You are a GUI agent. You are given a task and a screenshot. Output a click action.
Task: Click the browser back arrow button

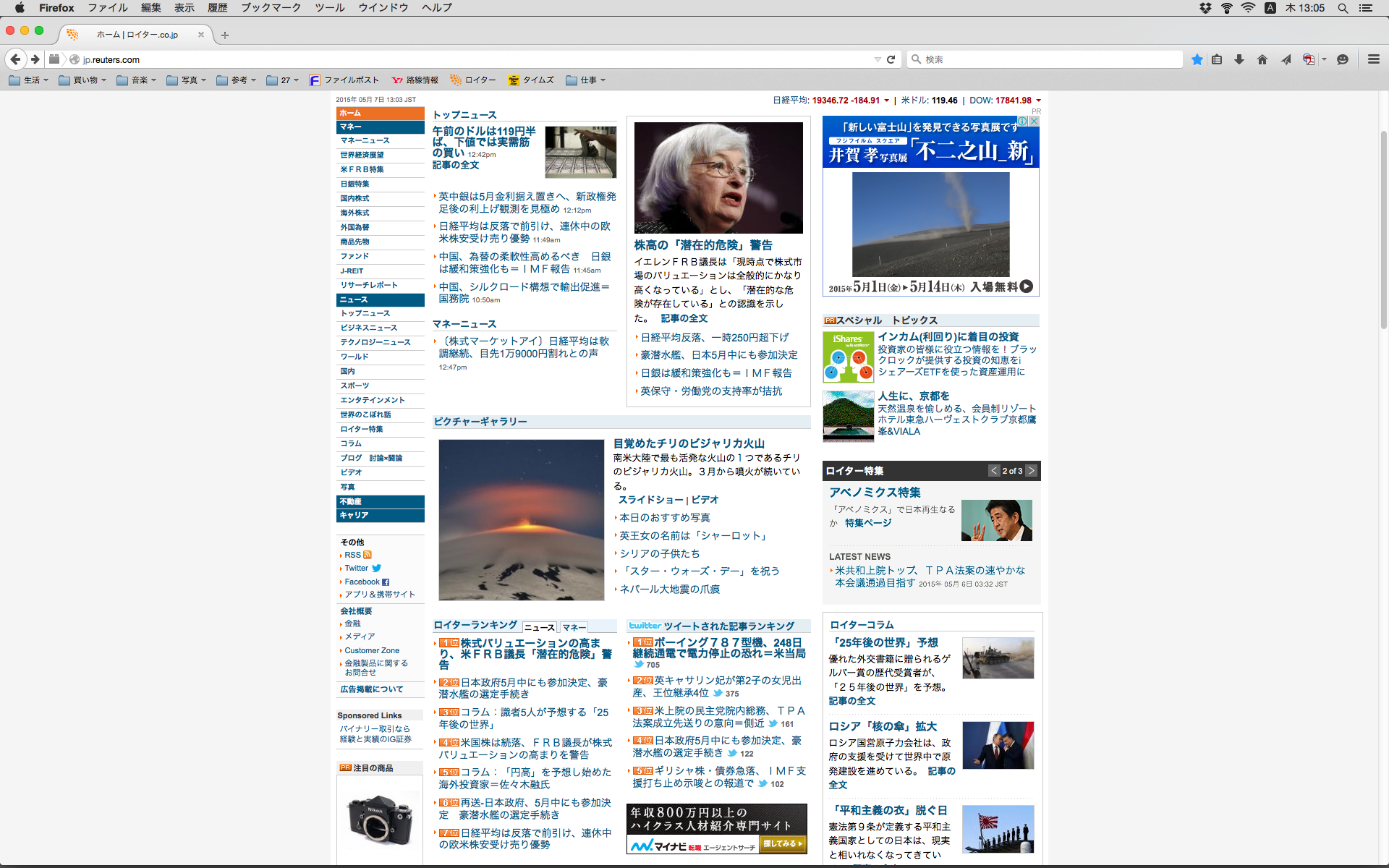pyautogui.click(x=16, y=59)
